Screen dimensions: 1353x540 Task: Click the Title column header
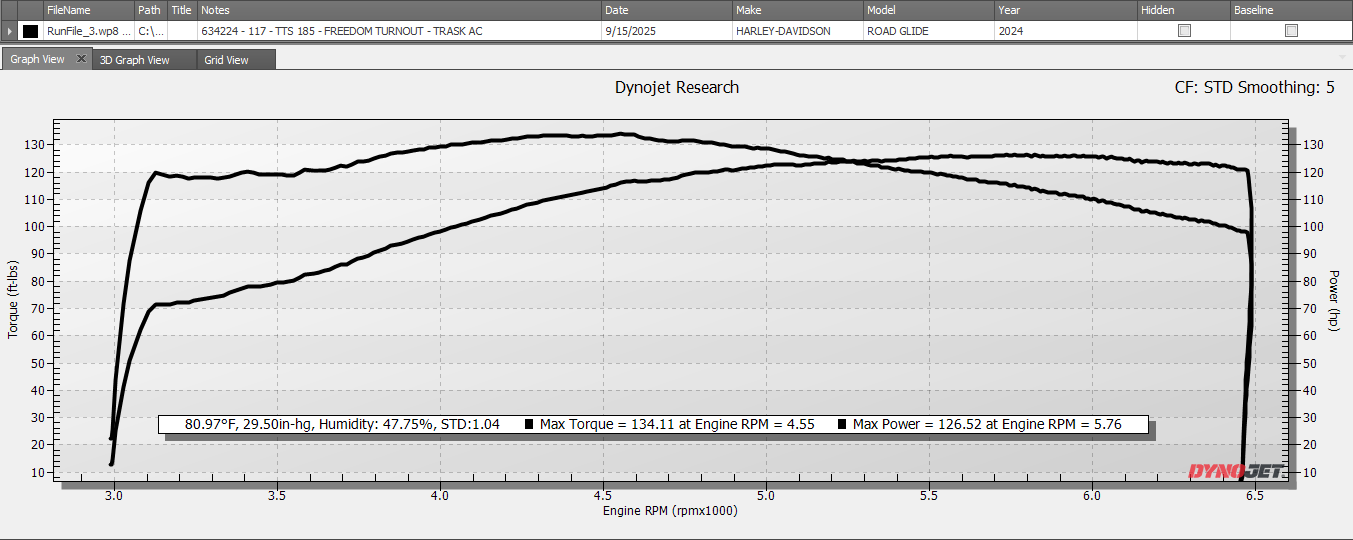pyautogui.click(x=182, y=10)
